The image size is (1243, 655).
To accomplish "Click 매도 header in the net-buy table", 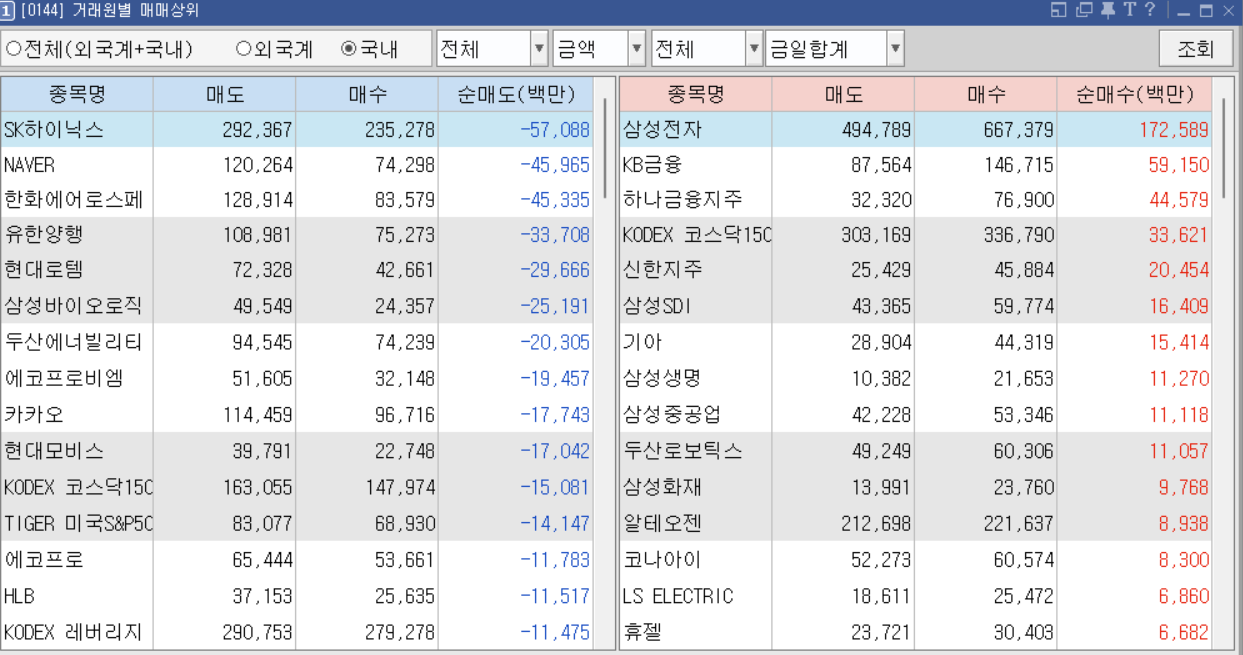I will point(844,95).
